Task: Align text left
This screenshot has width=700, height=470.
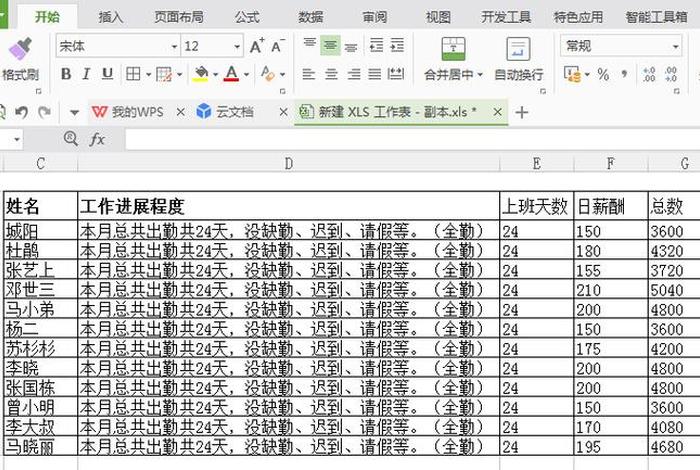Action: click(x=309, y=74)
